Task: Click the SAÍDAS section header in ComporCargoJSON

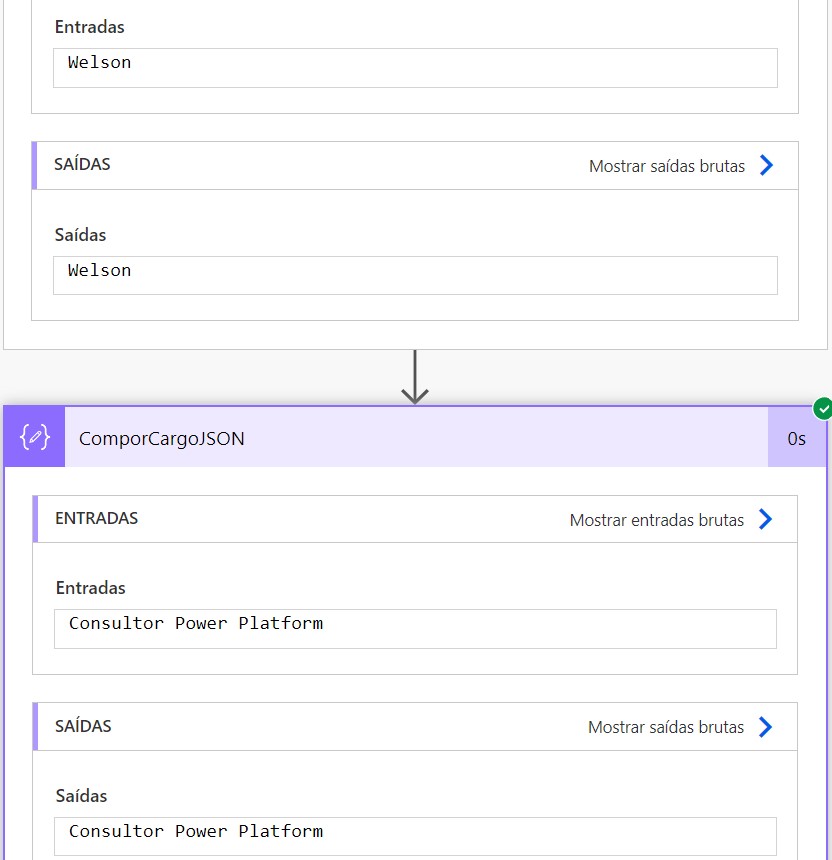Action: 83,726
